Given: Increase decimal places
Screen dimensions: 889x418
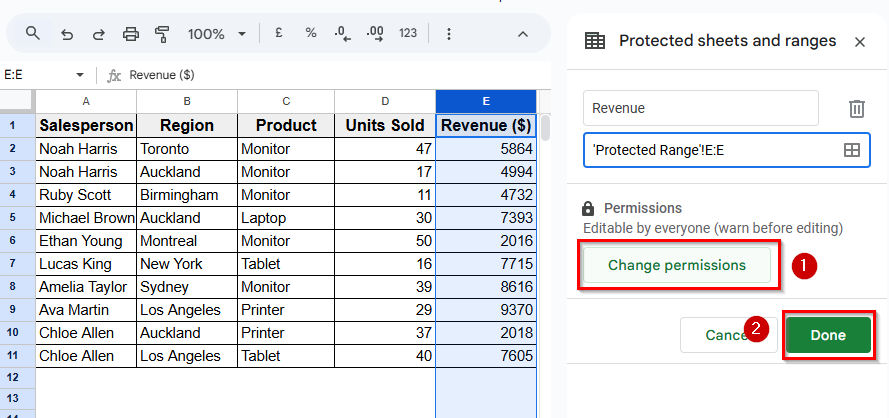Looking at the screenshot, I should [375, 34].
